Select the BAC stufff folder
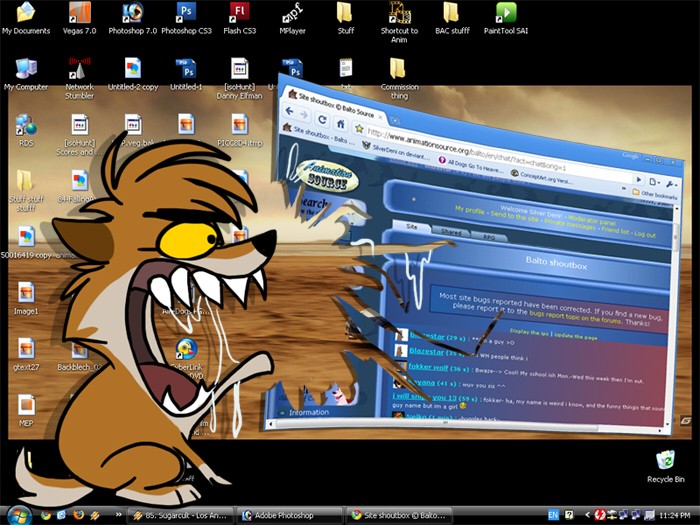This screenshot has width=700, height=525. [452, 18]
